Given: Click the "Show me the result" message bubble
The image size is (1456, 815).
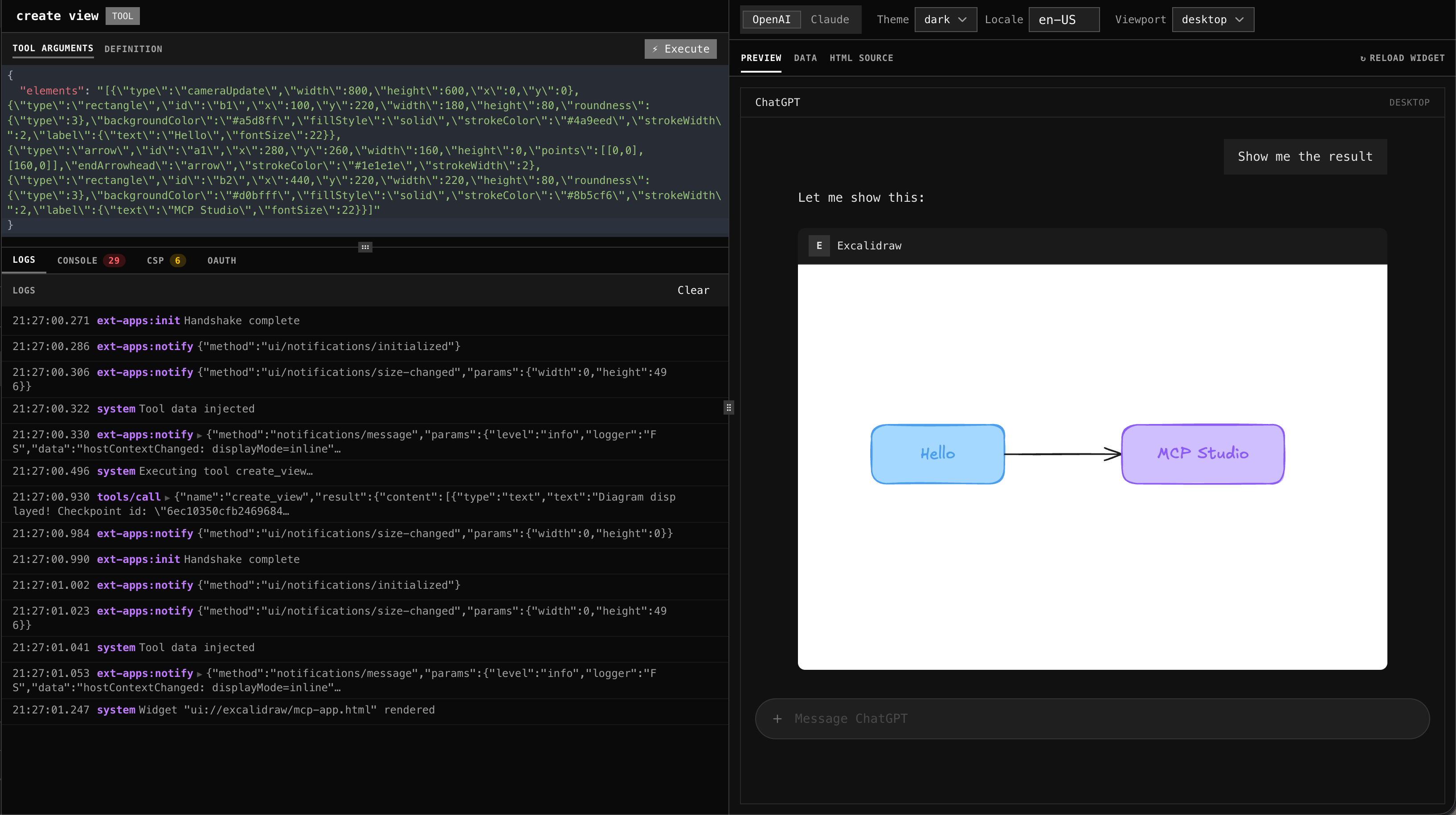Looking at the screenshot, I should (x=1305, y=157).
